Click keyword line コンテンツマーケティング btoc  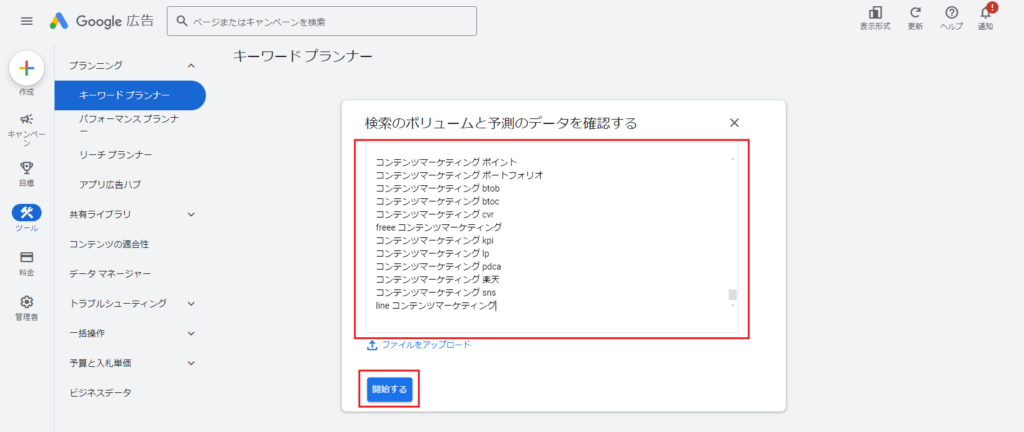(x=438, y=201)
